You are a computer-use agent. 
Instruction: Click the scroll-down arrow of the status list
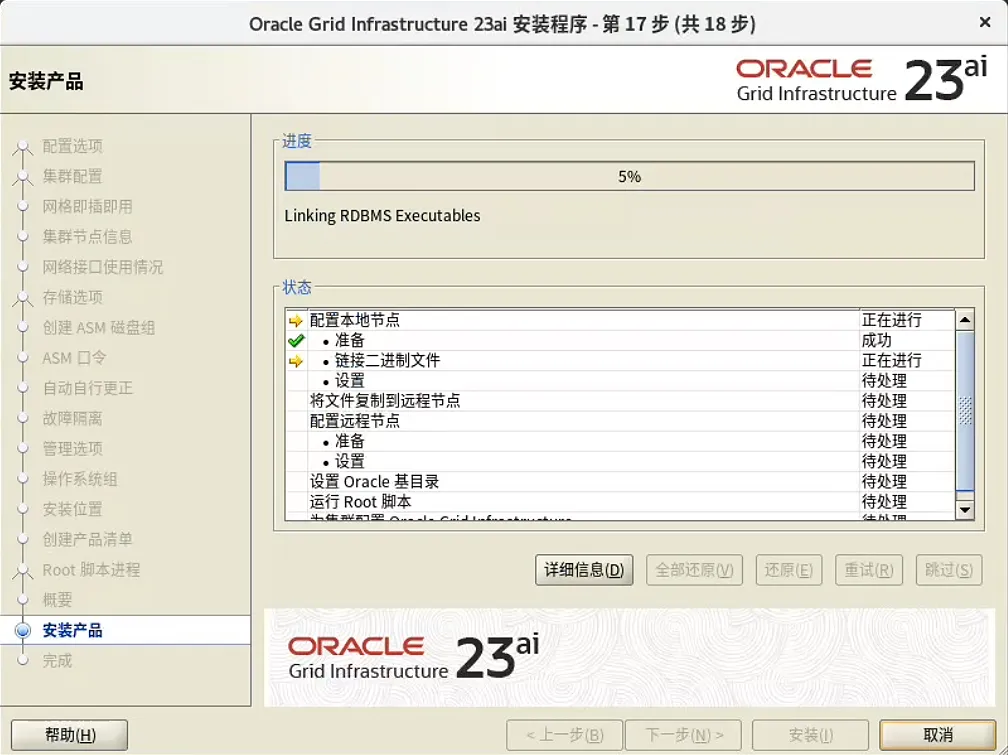tap(963, 510)
